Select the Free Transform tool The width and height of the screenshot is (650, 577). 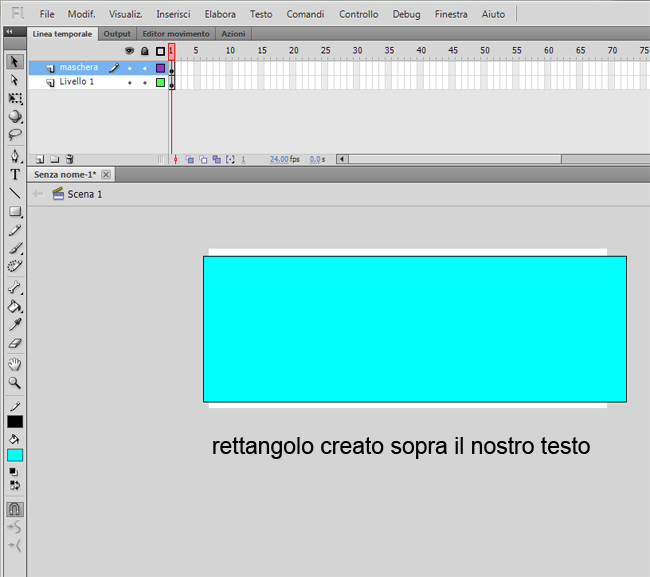(15, 98)
